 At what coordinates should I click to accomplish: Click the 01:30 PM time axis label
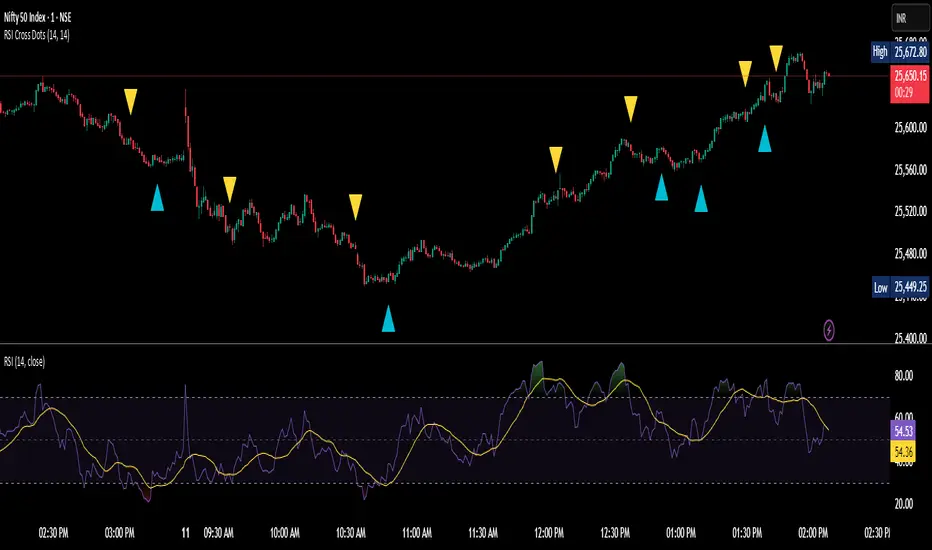pos(747,533)
